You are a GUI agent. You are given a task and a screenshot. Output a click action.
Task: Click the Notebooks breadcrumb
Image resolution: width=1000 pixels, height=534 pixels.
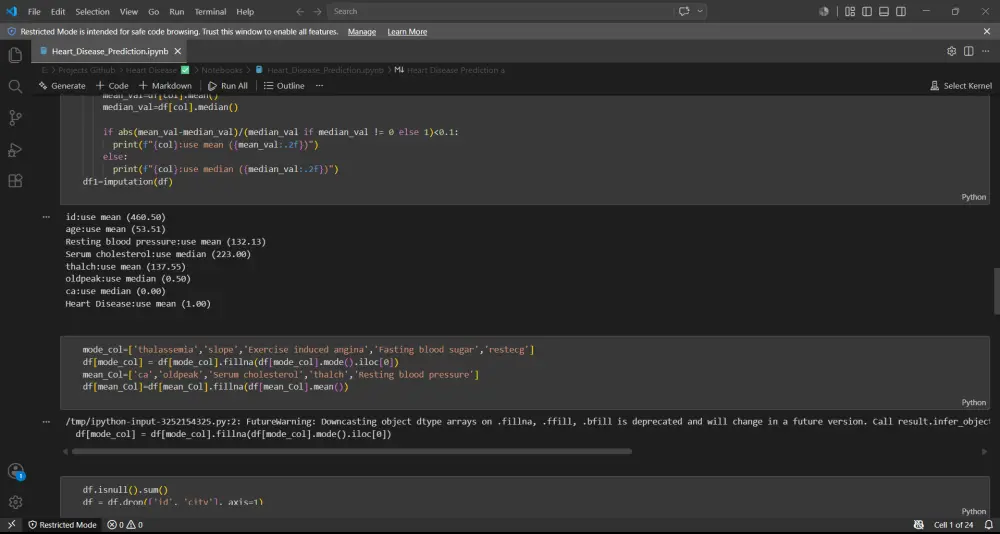pos(222,70)
